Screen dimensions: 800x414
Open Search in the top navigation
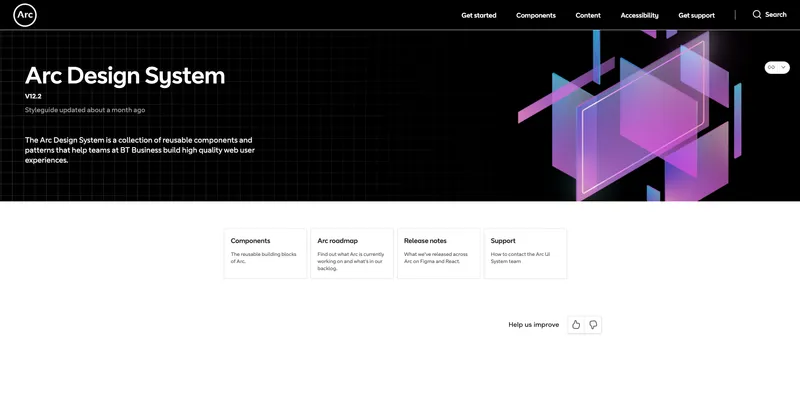coord(769,15)
